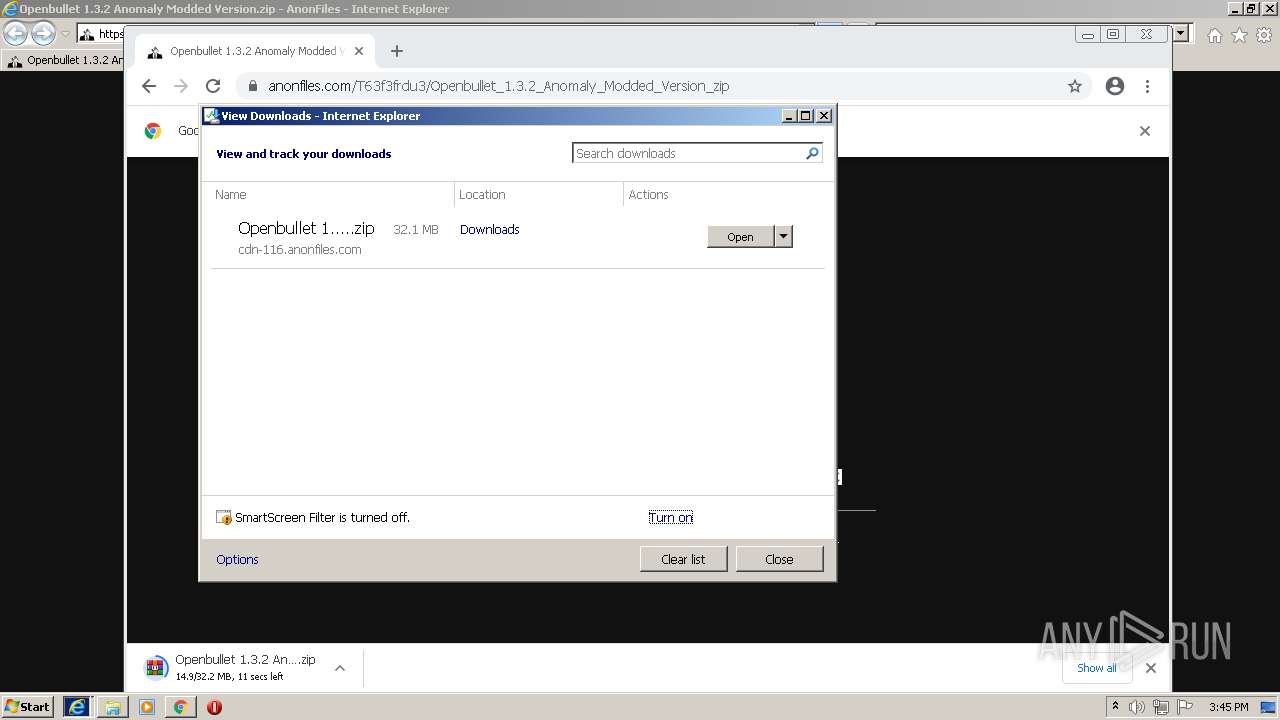Open the Options link in View Downloads
The height and width of the screenshot is (720, 1280).
click(237, 560)
